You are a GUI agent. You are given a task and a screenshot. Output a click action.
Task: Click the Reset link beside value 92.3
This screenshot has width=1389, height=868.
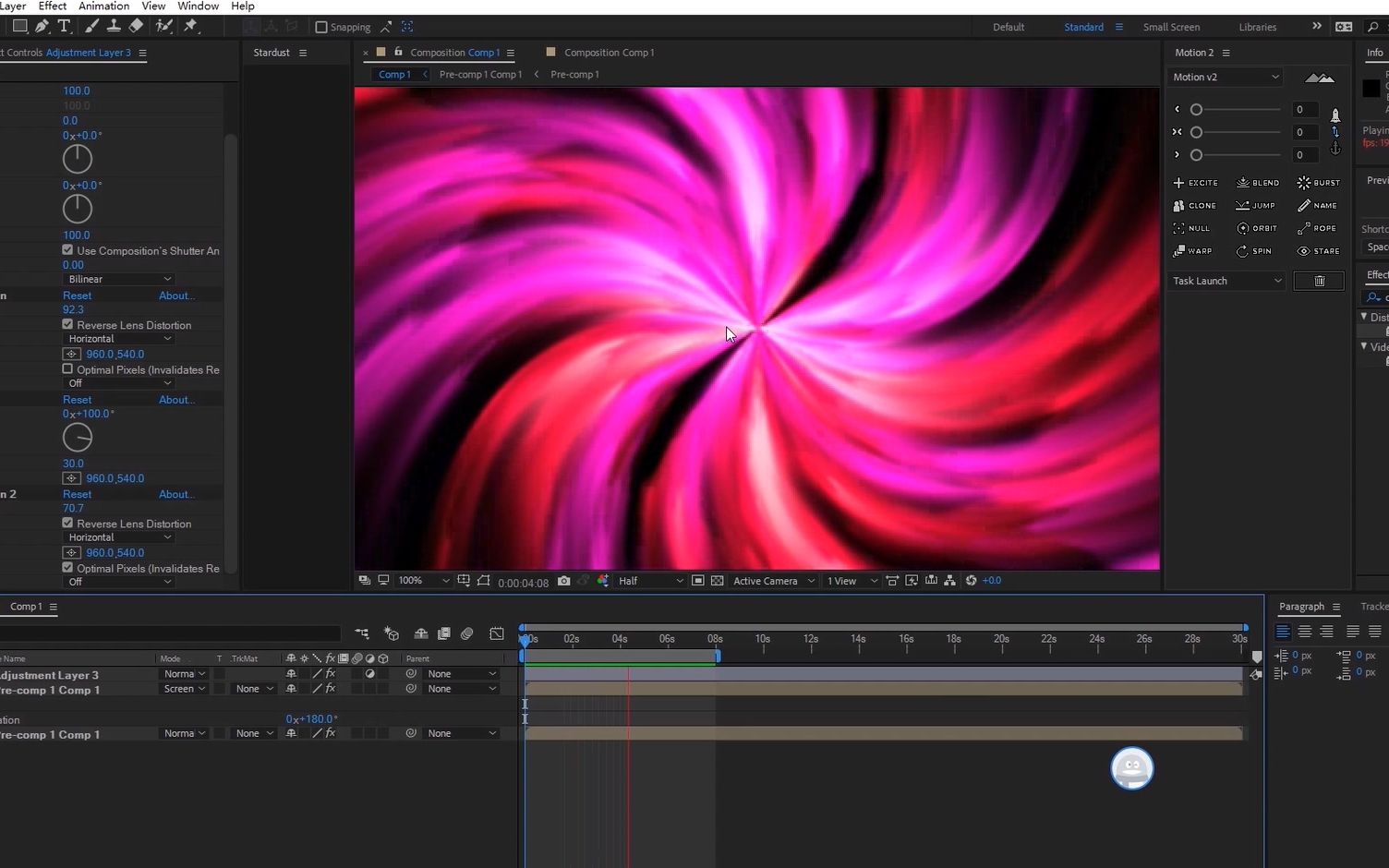77,295
